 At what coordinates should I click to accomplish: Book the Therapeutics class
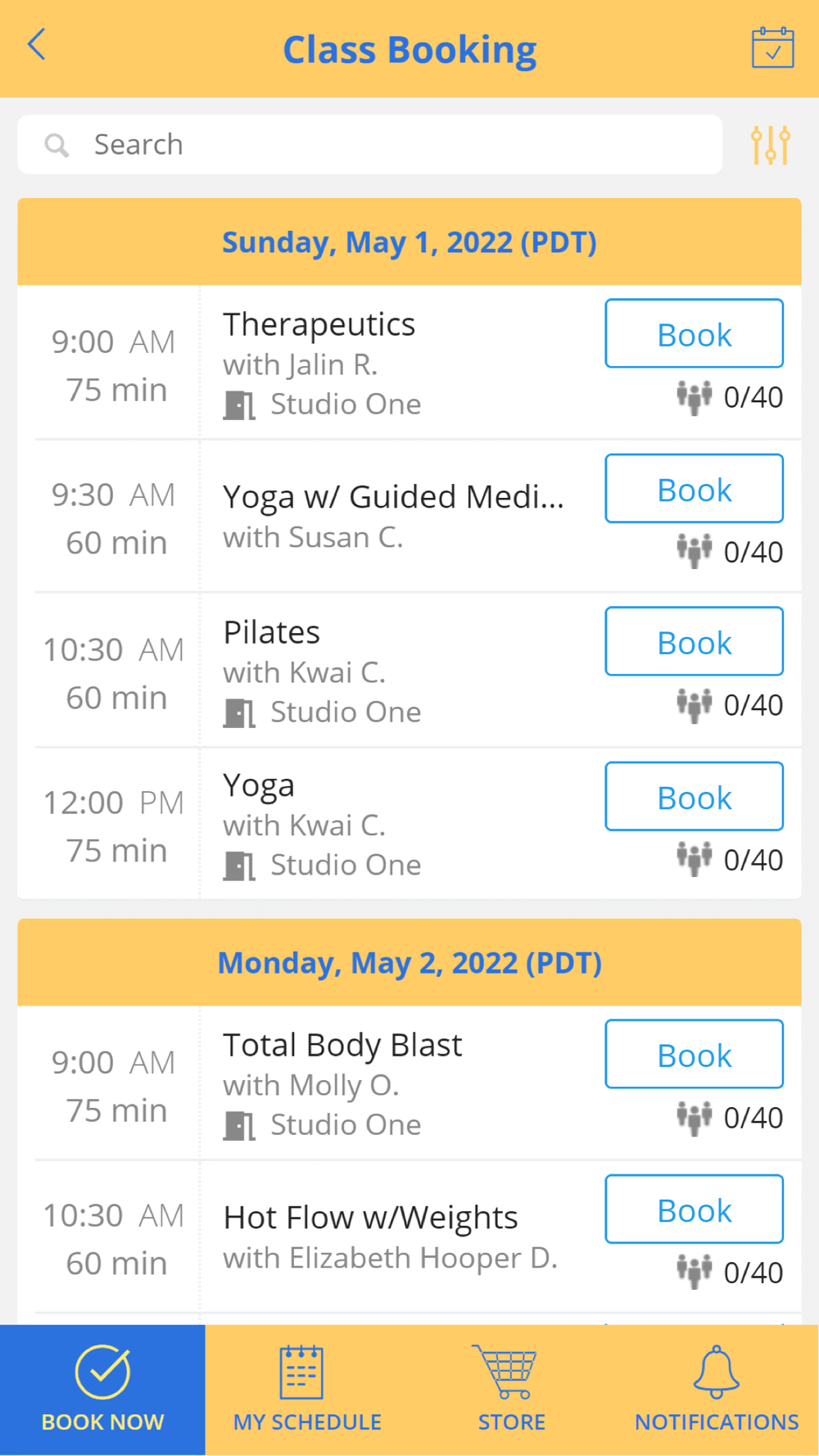(x=694, y=334)
